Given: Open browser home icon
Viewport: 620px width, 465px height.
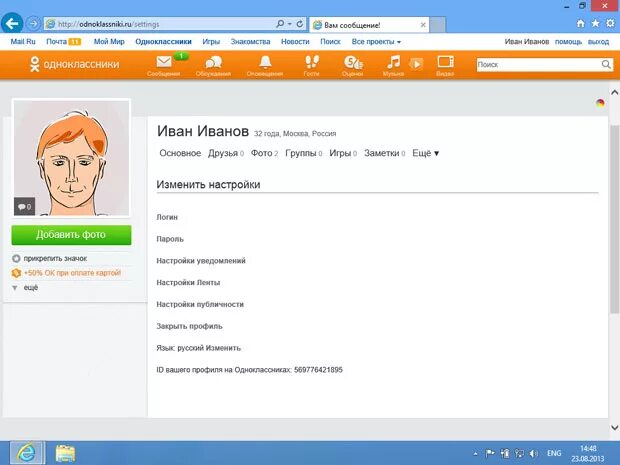Looking at the screenshot, I should pos(580,24).
